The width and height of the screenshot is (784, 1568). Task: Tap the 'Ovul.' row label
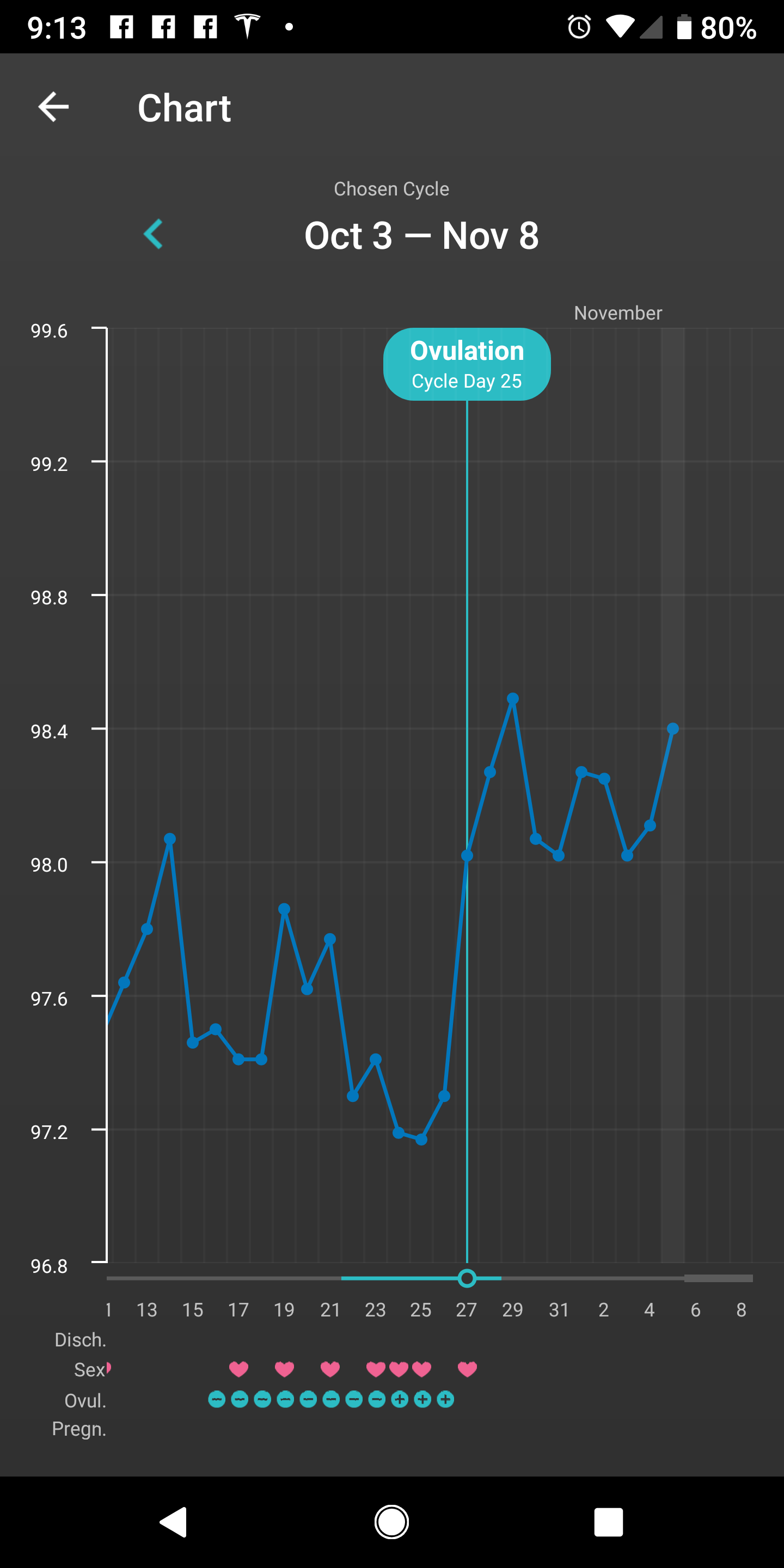pyautogui.click(x=85, y=1401)
